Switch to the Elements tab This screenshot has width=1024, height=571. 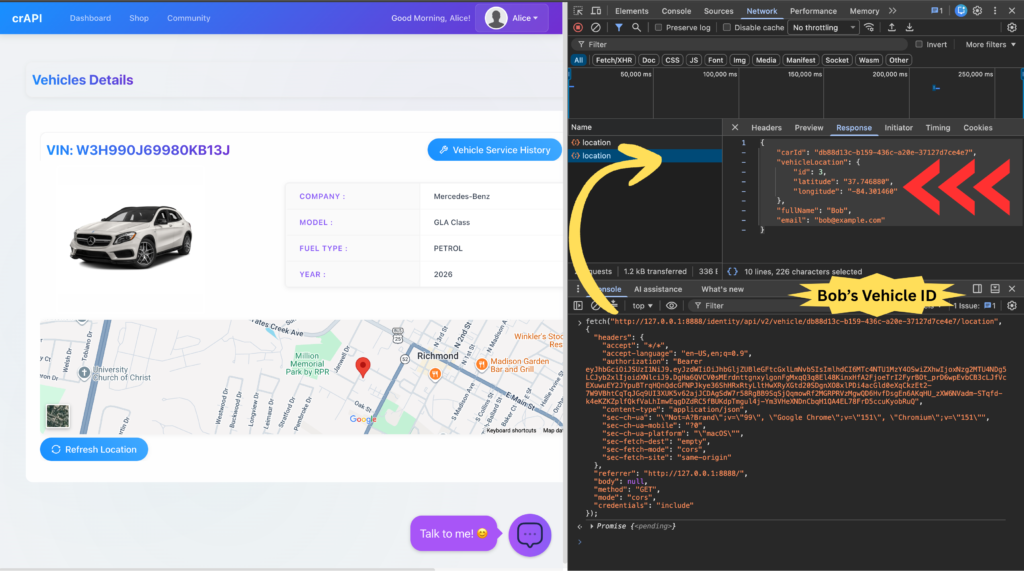click(632, 11)
